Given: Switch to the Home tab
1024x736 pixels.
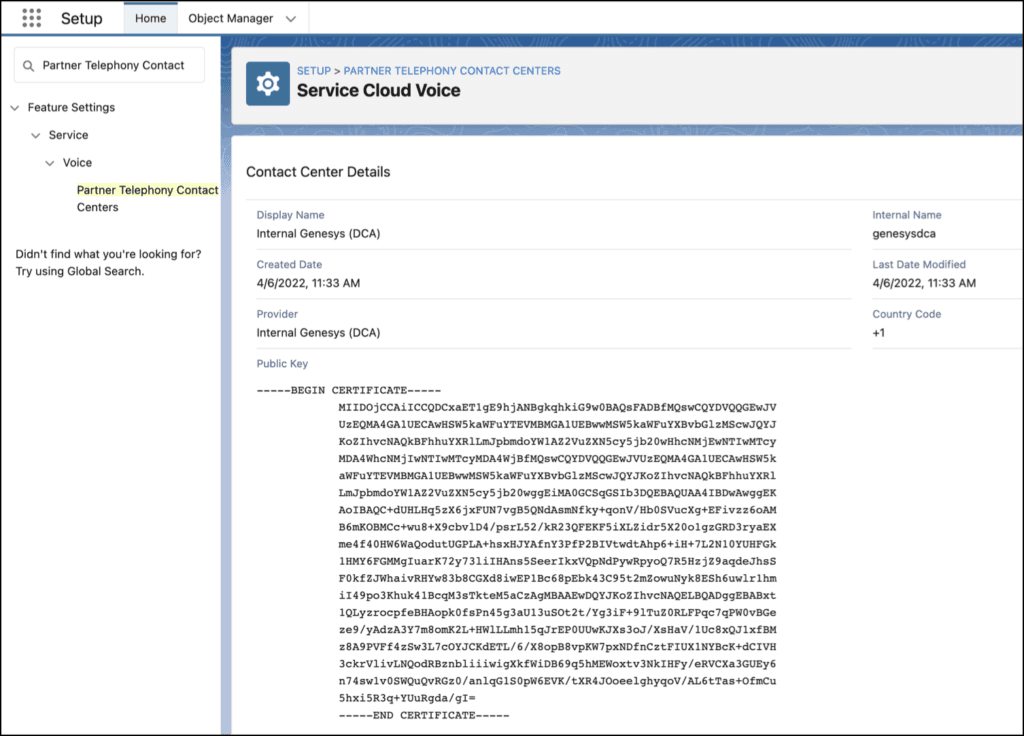Looking at the screenshot, I should [150, 17].
